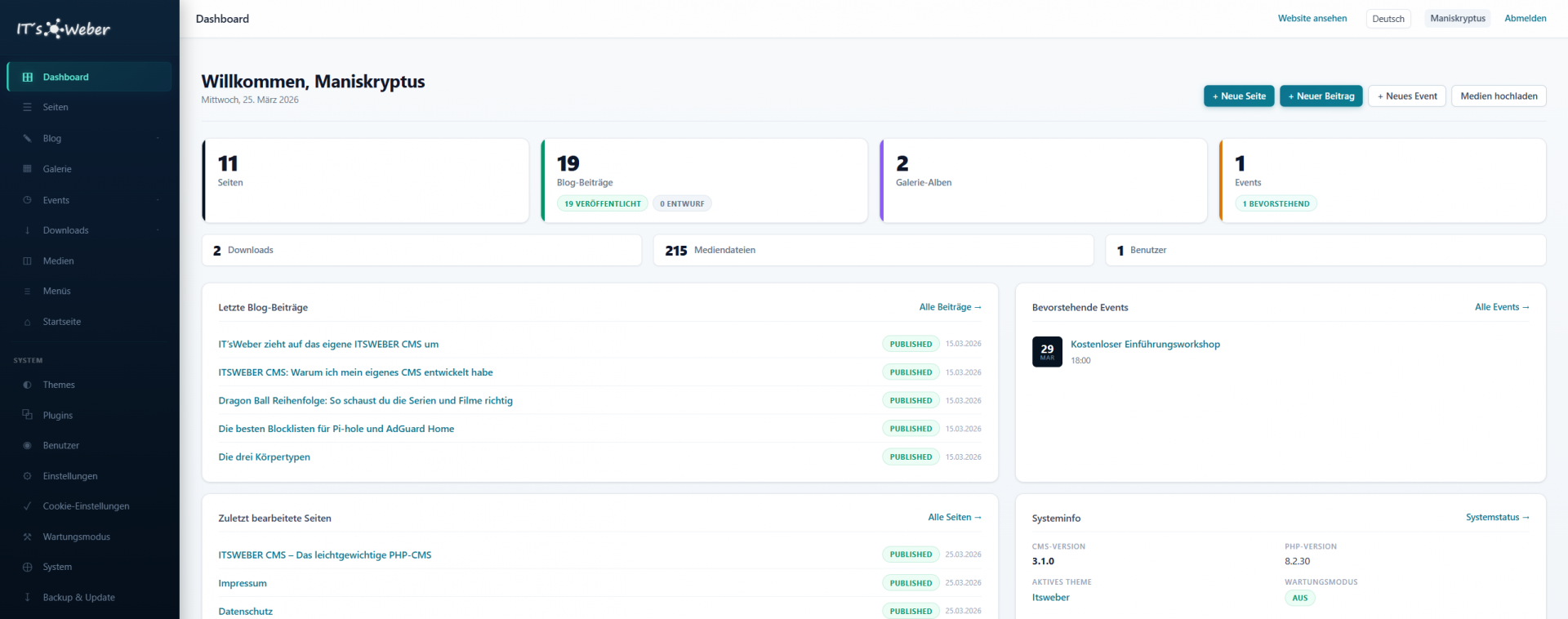Open the Impressum page link
The height and width of the screenshot is (619, 1568).
coord(242,583)
